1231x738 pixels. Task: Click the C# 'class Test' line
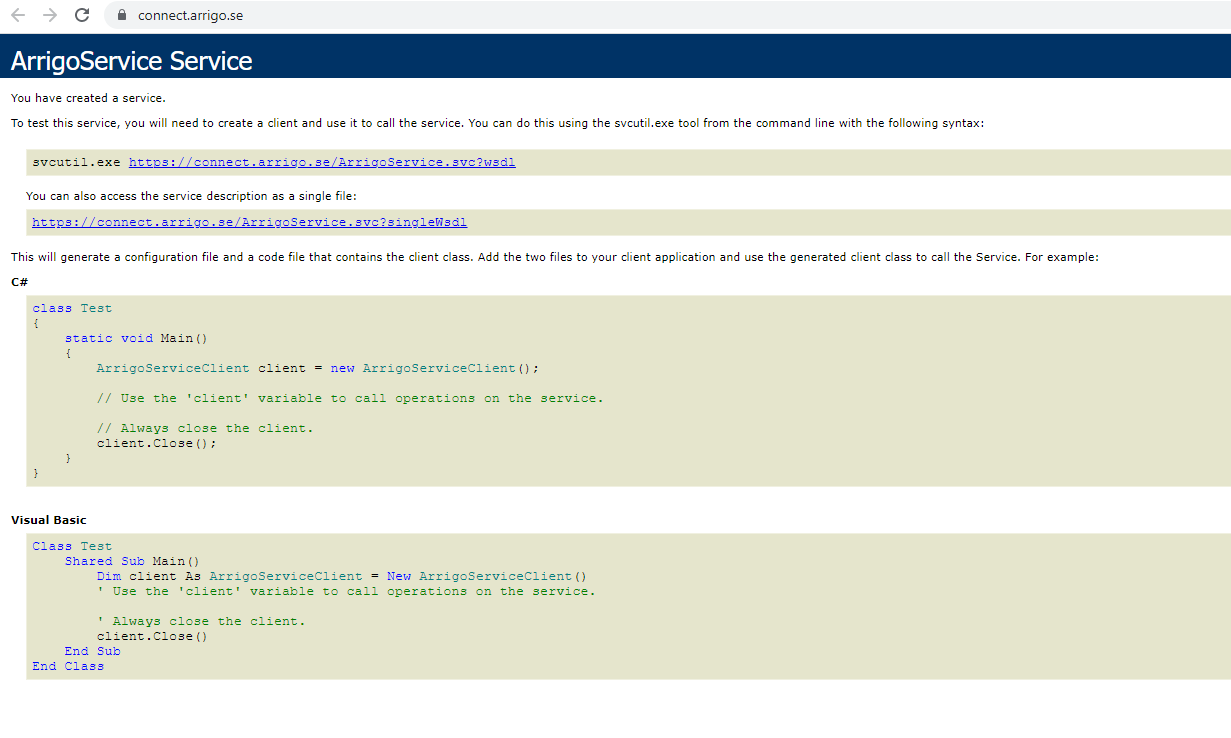pyautogui.click(x=72, y=308)
